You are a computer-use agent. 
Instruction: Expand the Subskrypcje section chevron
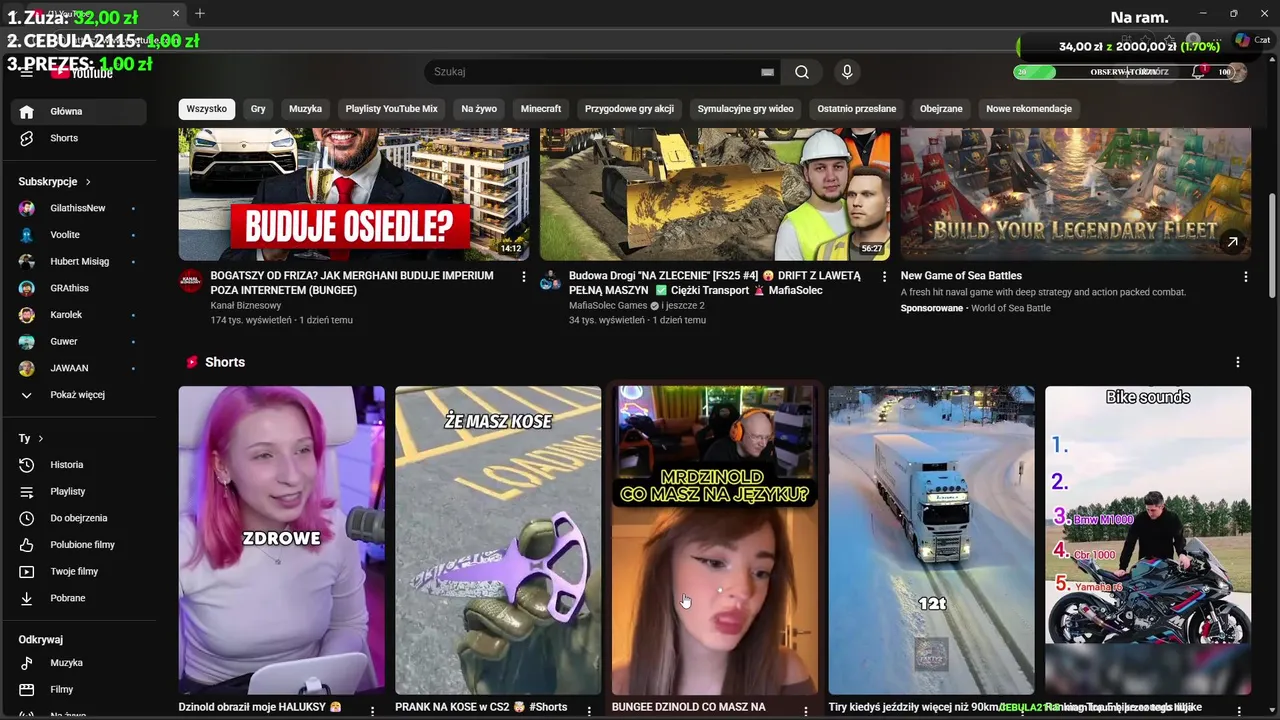click(x=88, y=182)
